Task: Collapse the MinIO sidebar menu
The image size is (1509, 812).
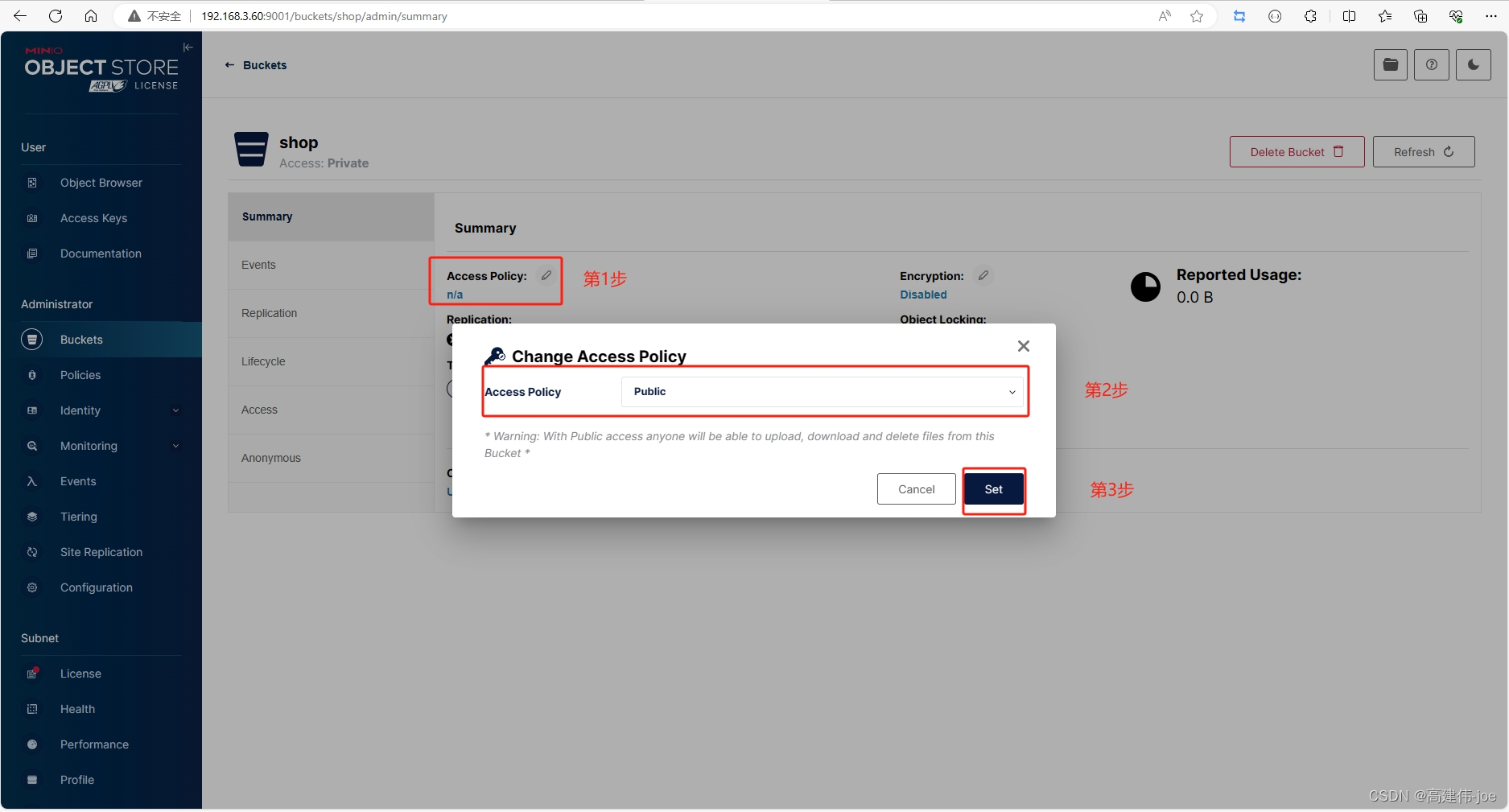Action: (x=188, y=47)
